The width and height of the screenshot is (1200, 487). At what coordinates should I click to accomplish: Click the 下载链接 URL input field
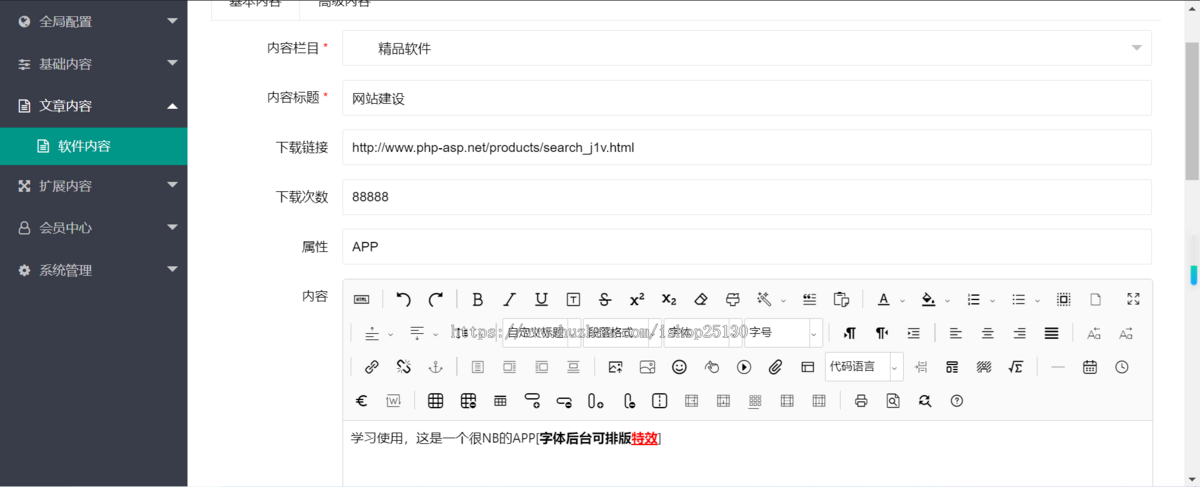point(746,147)
